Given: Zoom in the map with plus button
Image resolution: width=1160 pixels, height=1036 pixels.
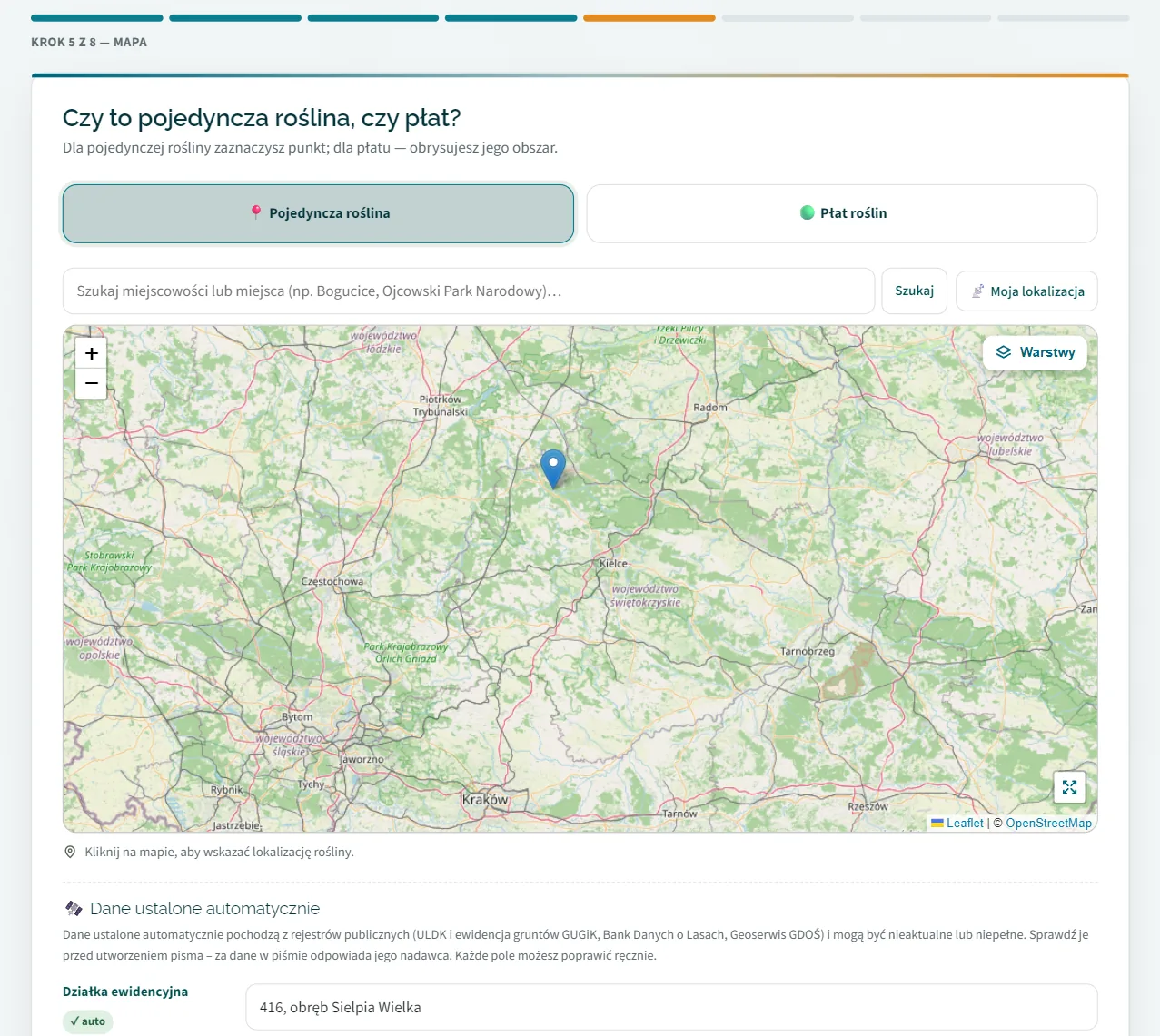Looking at the screenshot, I should click(91, 353).
